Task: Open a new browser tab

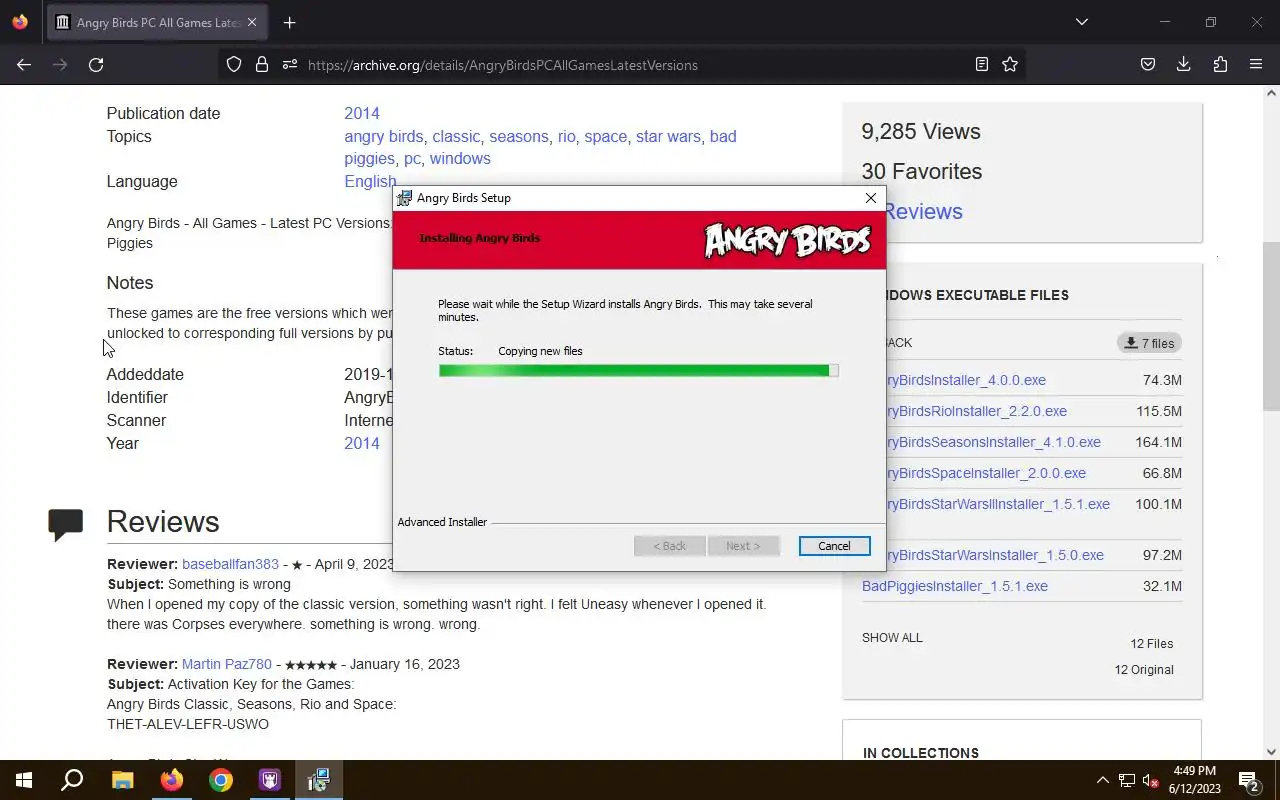Action: 289,22
